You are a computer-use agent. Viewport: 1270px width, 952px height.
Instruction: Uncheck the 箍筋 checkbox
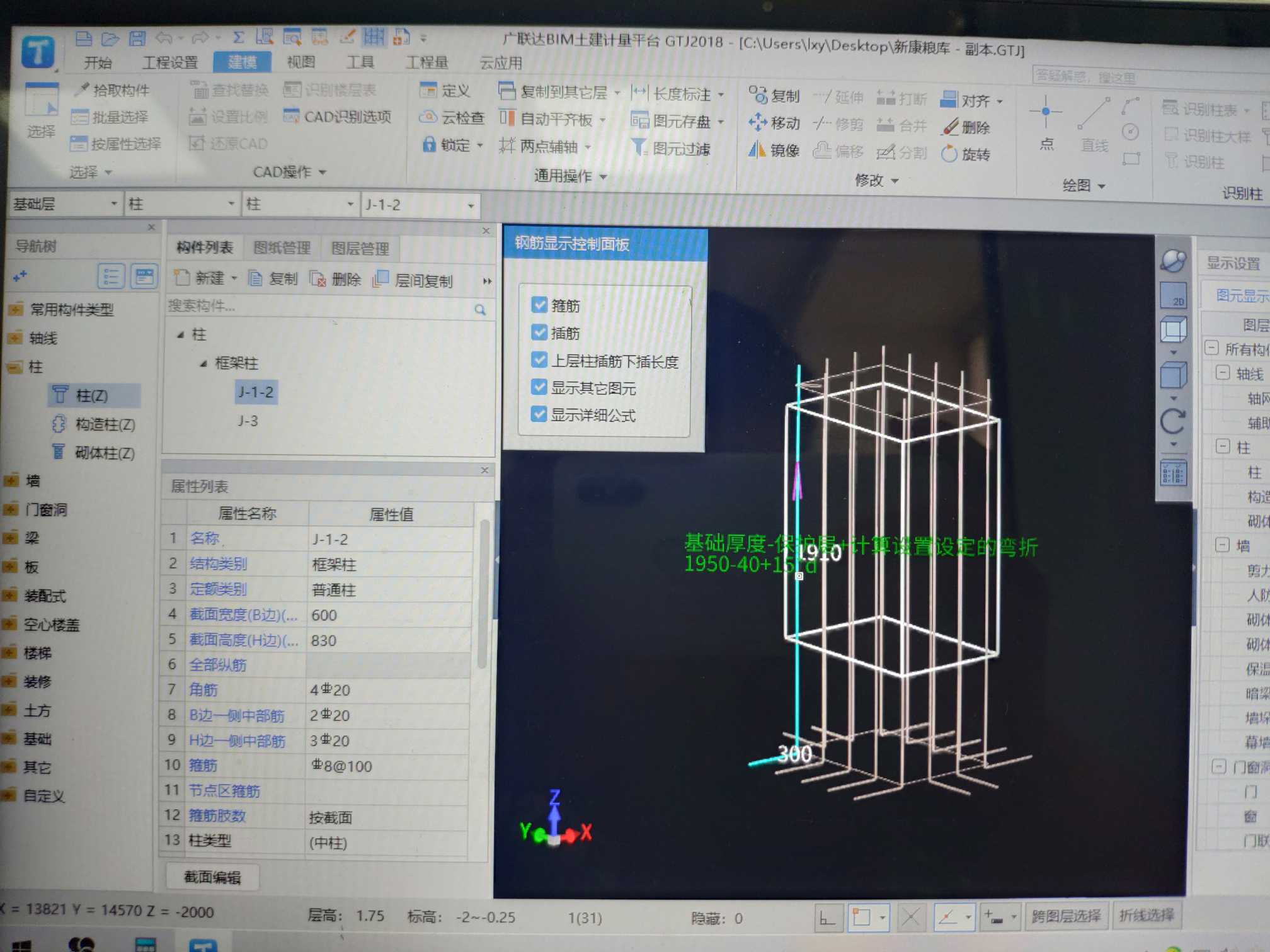pyautogui.click(x=539, y=305)
